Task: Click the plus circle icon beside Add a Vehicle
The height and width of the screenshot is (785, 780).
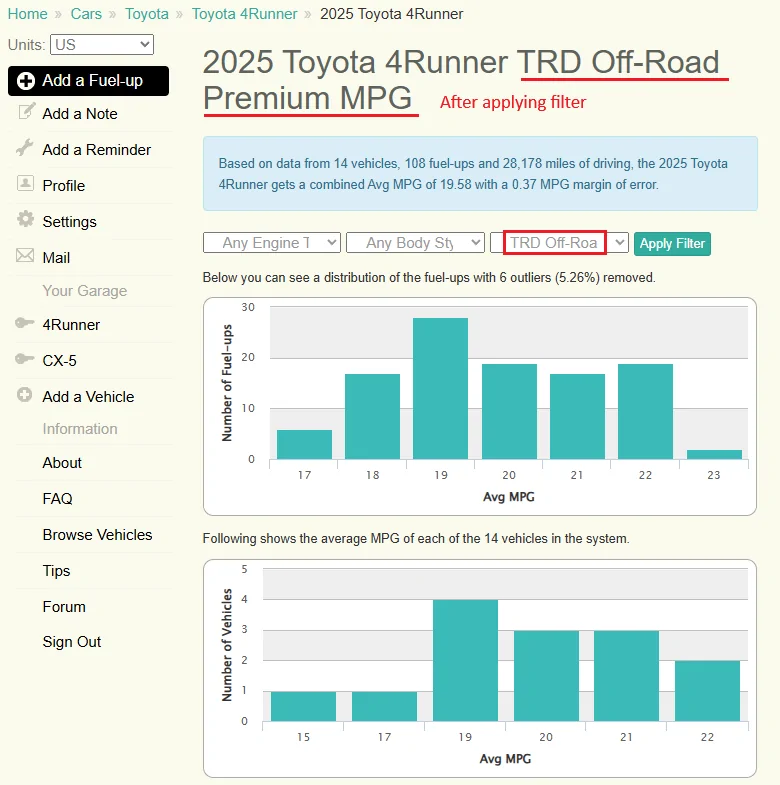Action: click(25, 395)
